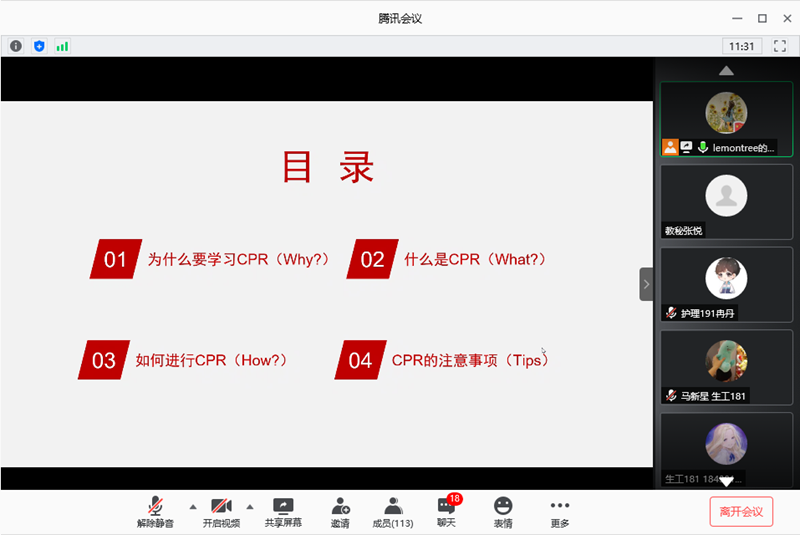Start sharing your screen
The height and width of the screenshot is (535, 800).
283,511
